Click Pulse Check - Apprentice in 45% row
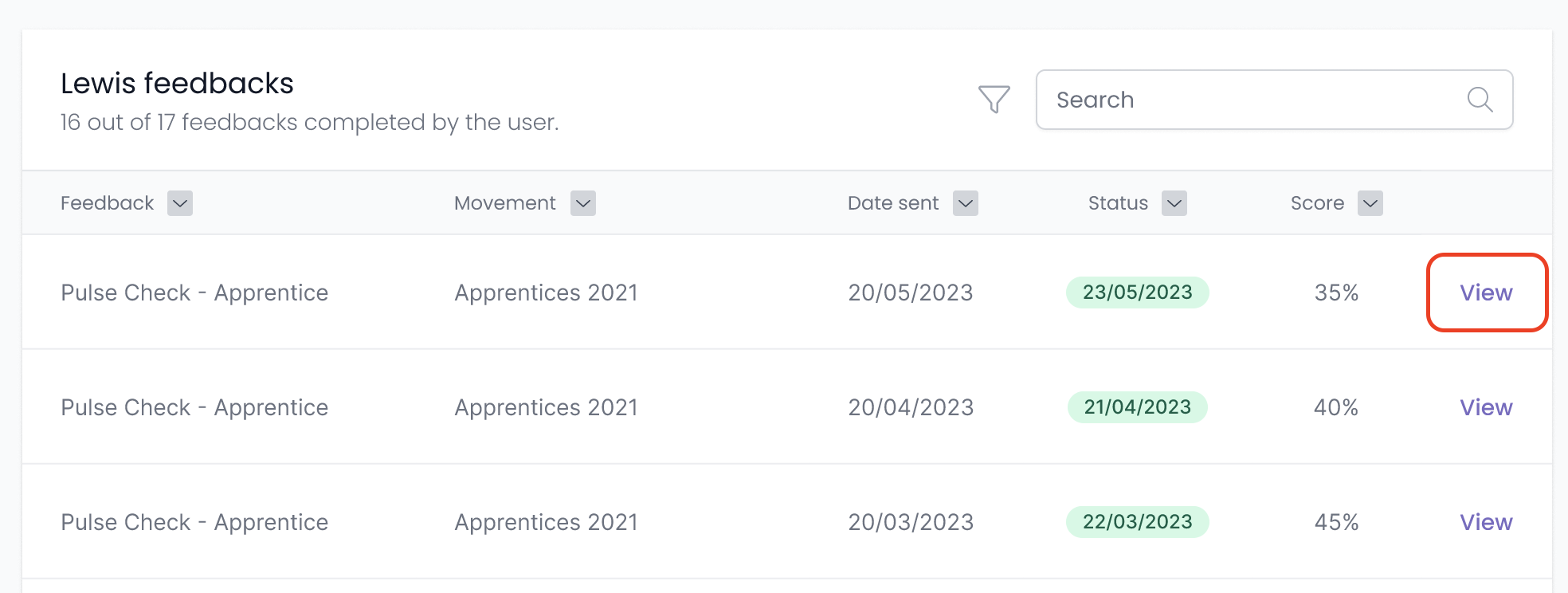This screenshot has height=593, width=1568. [x=194, y=522]
